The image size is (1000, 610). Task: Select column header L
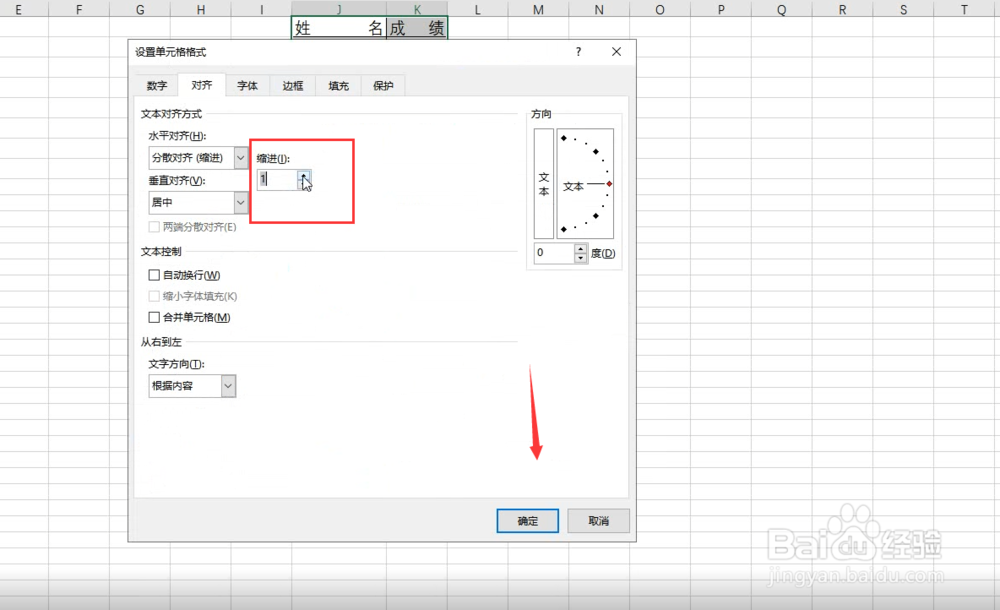coord(477,9)
